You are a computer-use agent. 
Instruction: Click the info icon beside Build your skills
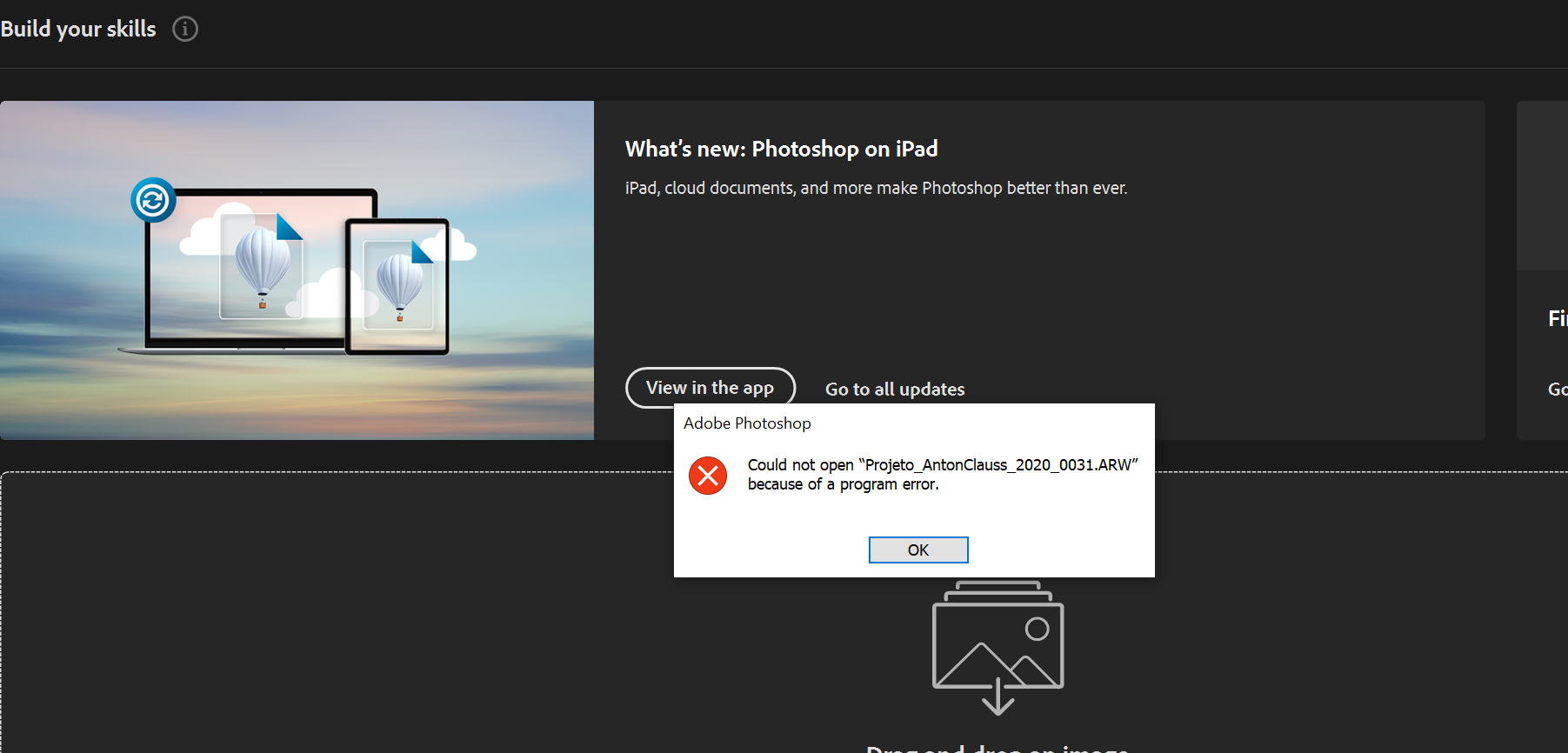coord(185,29)
